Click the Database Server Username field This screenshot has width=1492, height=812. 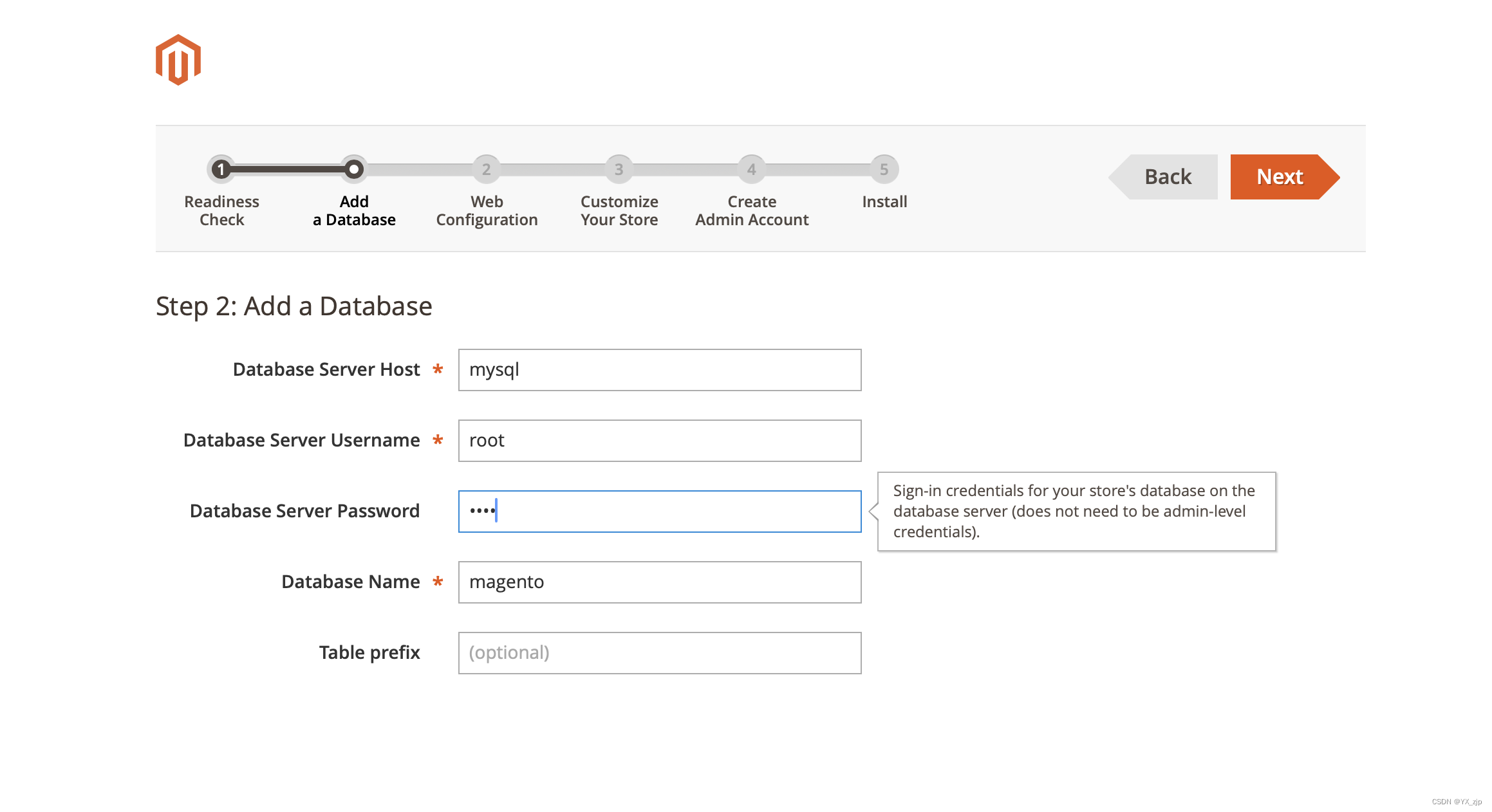click(x=660, y=441)
